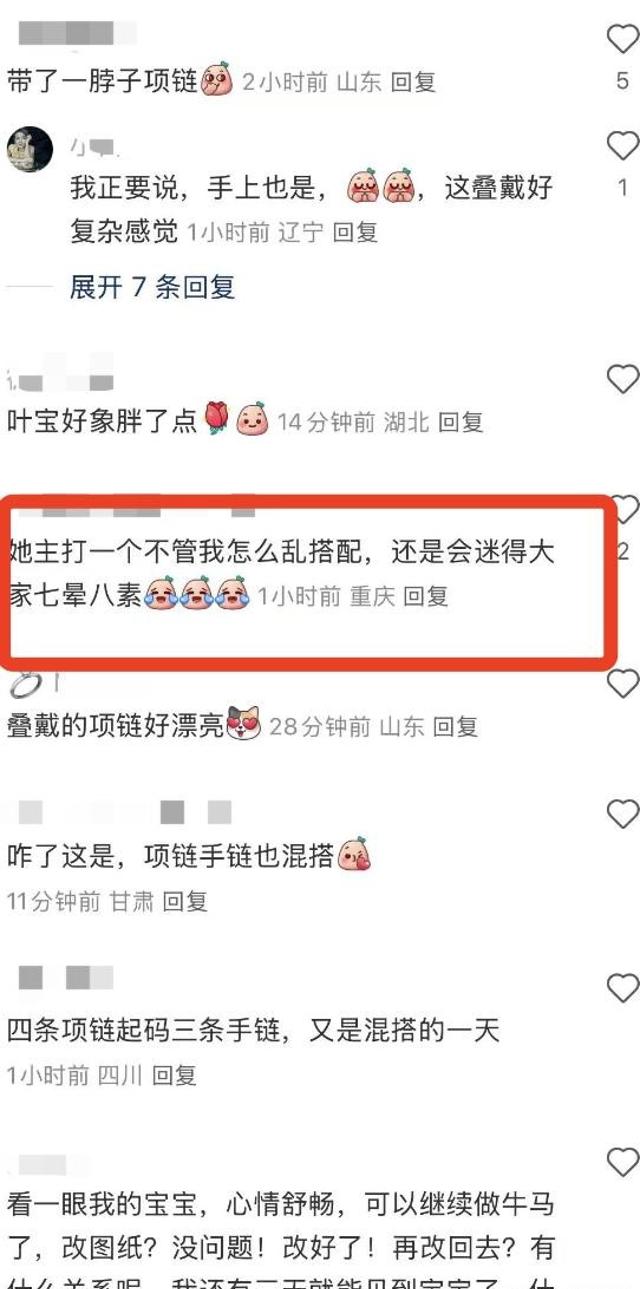
Task: Open the commenter avatar beside 我正要说
Action: point(30,150)
